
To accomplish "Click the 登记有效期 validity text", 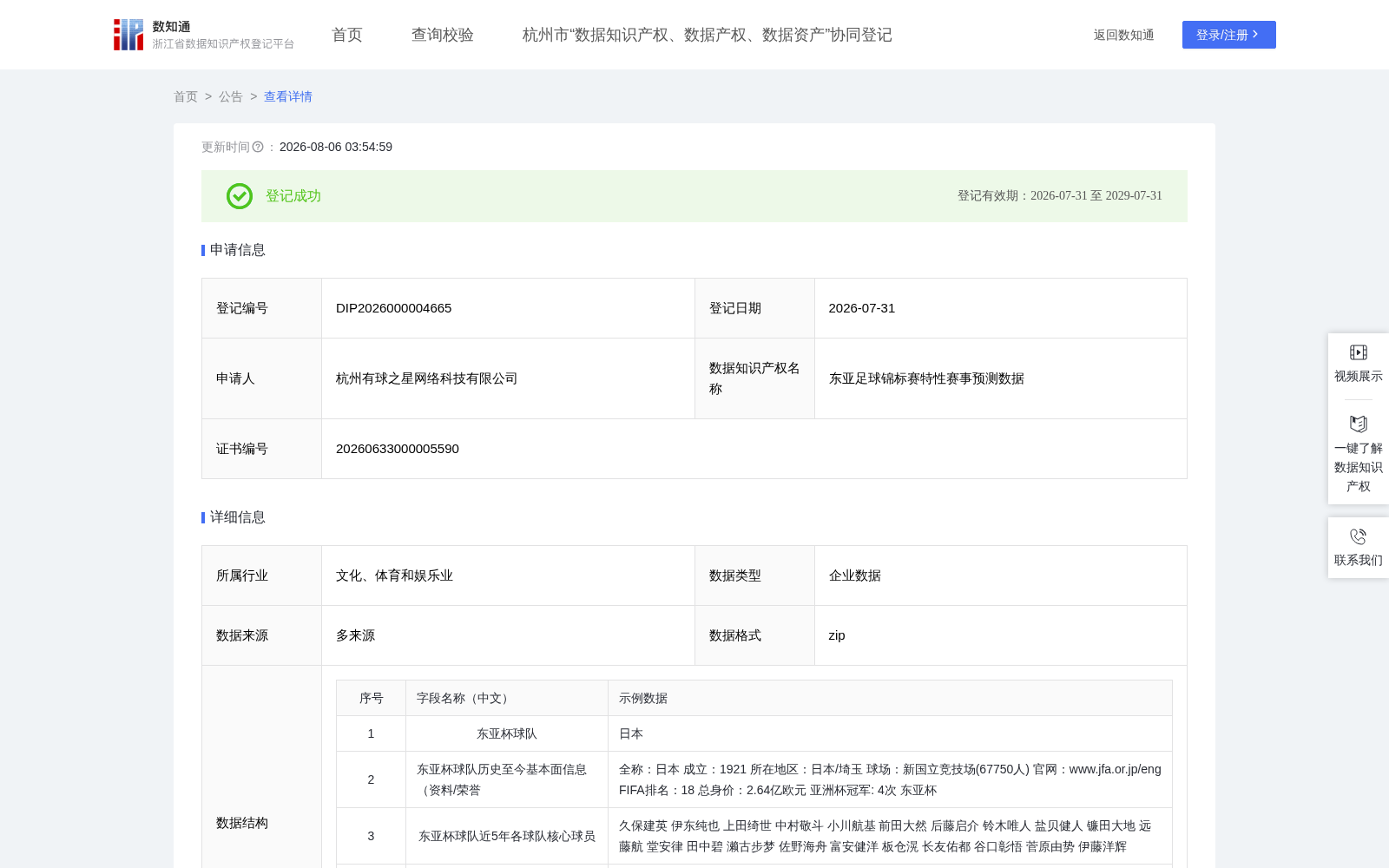I will pyautogui.click(x=1060, y=196).
